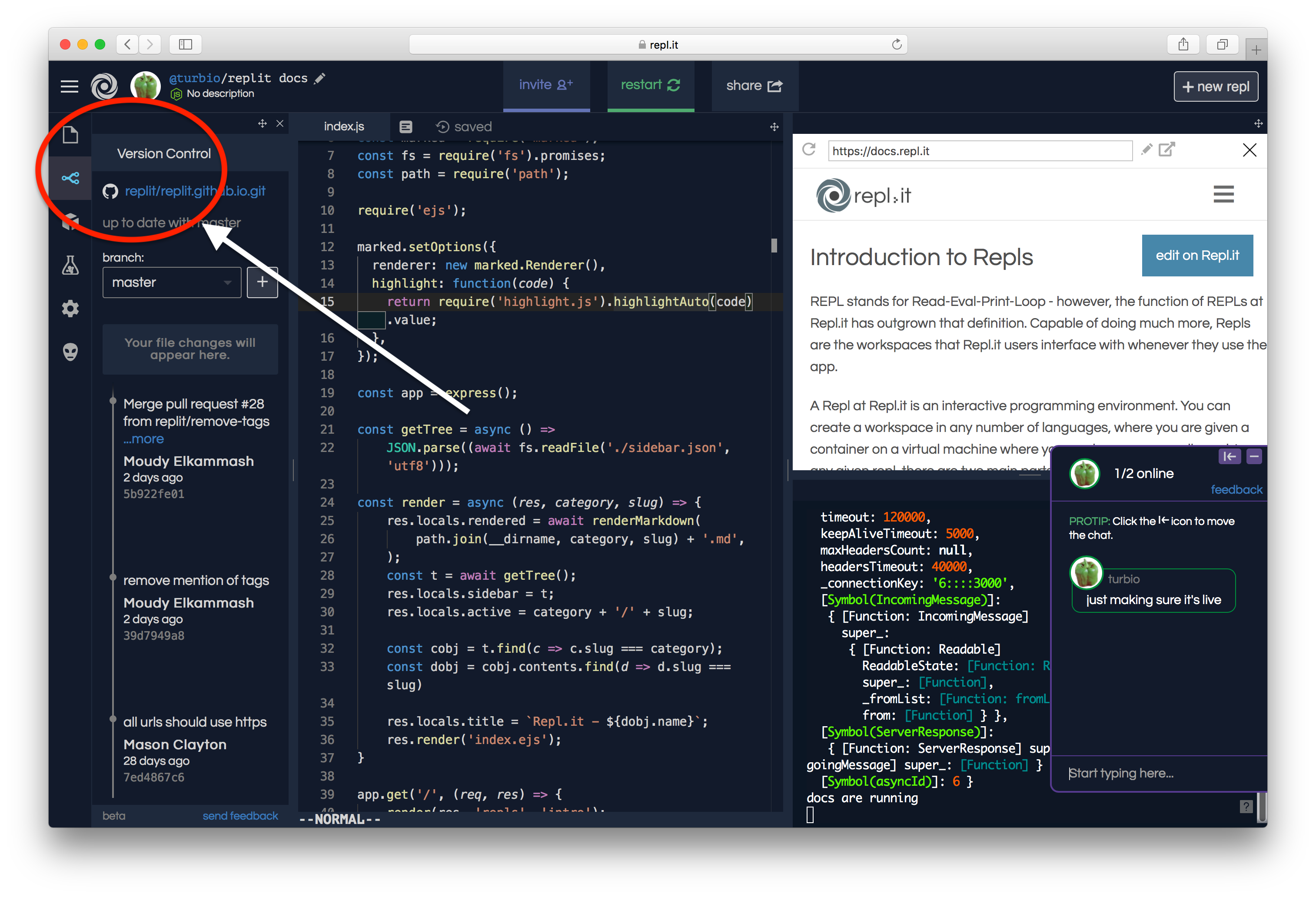Screen dimensions: 1316x897
Task: Click Safari share icon
Action: pyautogui.click(x=1183, y=44)
